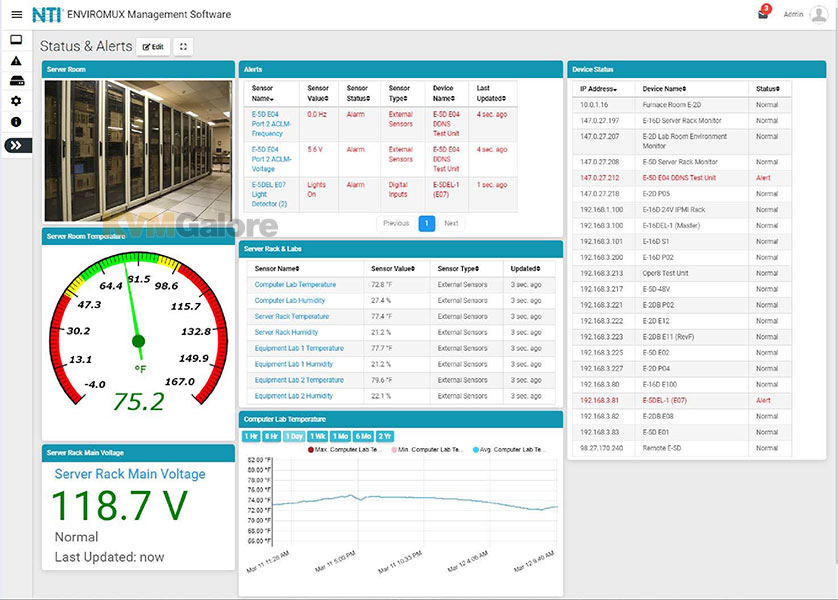Sort Device Status by Device Name
The height and width of the screenshot is (600, 838).
tap(664, 89)
